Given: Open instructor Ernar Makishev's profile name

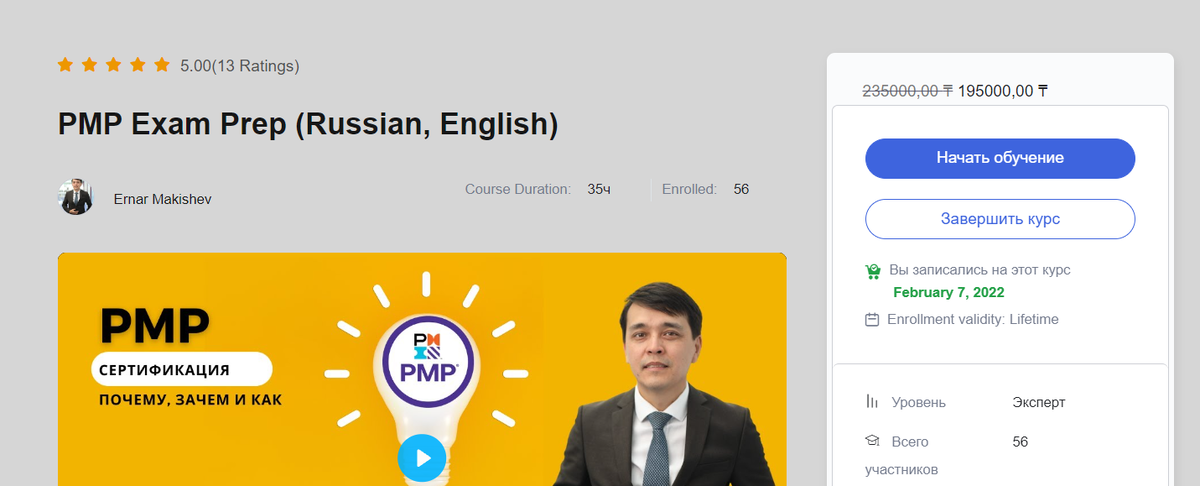Looking at the screenshot, I should [x=163, y=199].
